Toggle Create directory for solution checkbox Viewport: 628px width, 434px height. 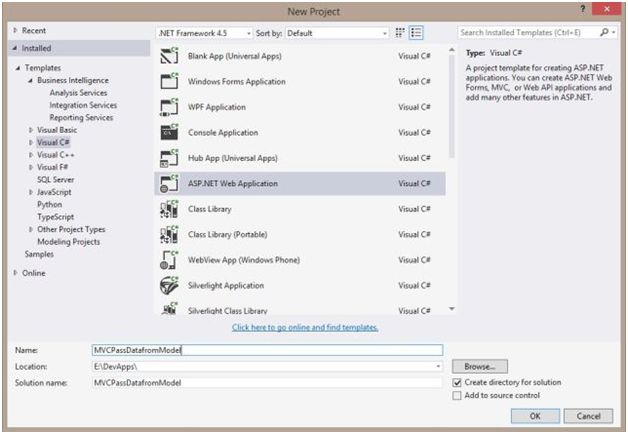[457, 382]
